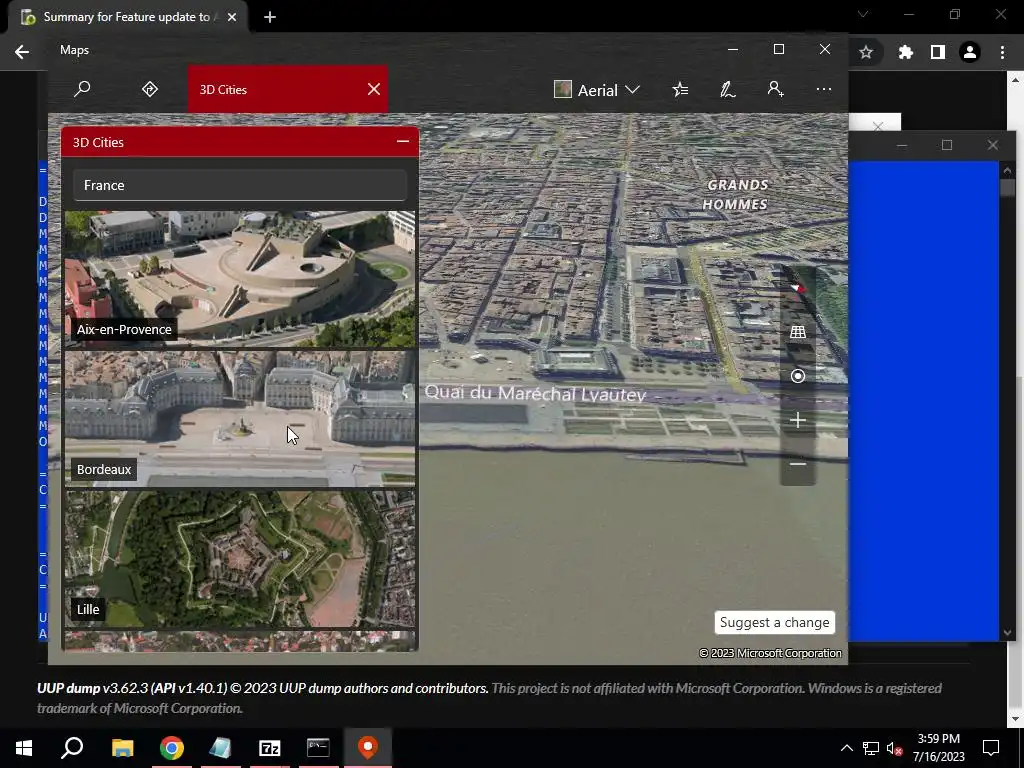Activate the Windows Ink pen toolbar
This screenshot has height=768, width=1024.
[x=728, y=89]
